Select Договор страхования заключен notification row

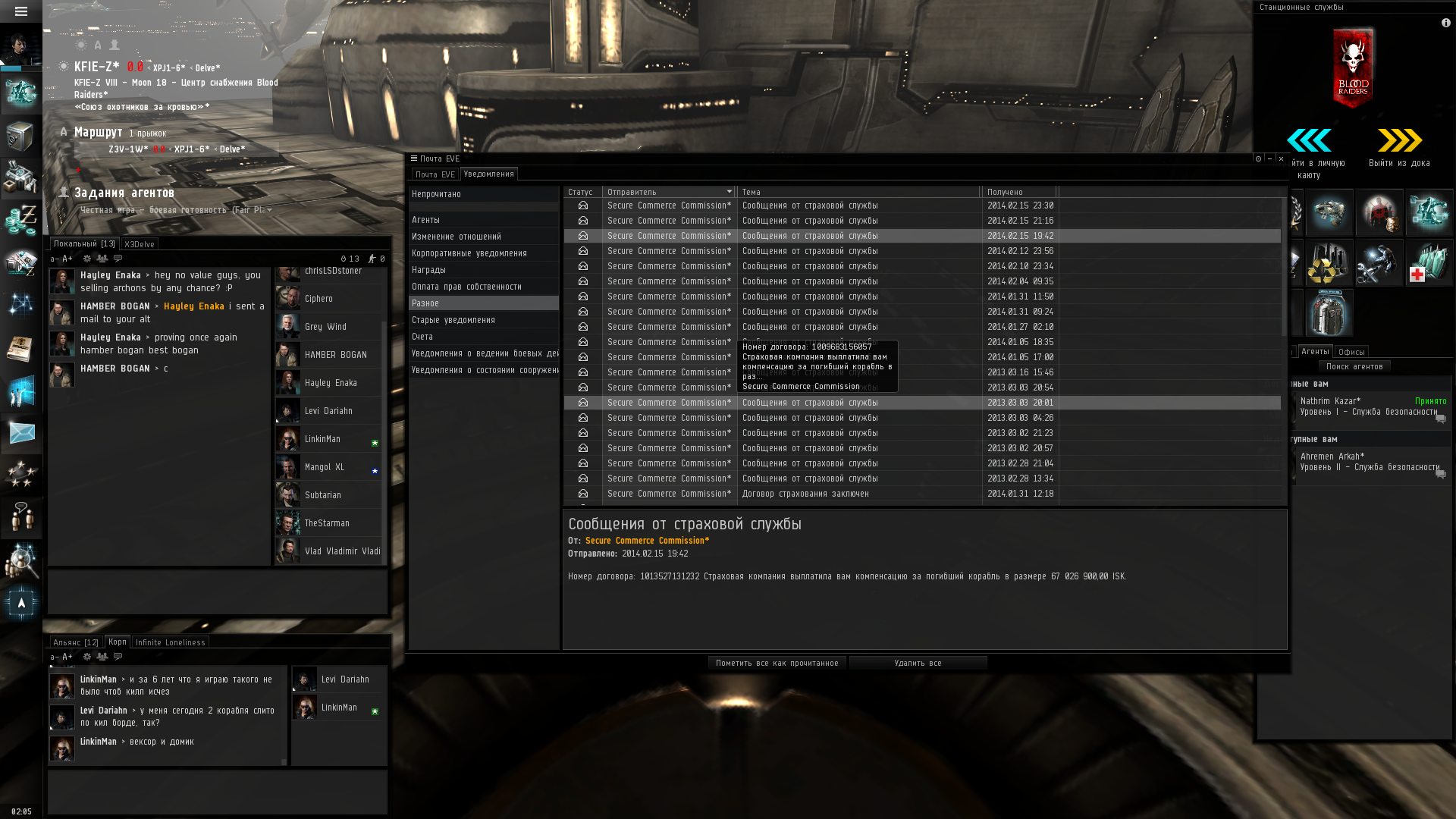(922, 494)
